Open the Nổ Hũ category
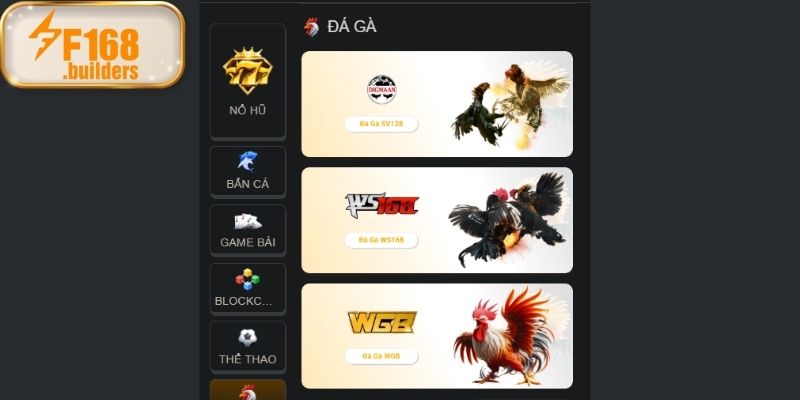Viewport: 800px width, 400px height. [247, 110]
